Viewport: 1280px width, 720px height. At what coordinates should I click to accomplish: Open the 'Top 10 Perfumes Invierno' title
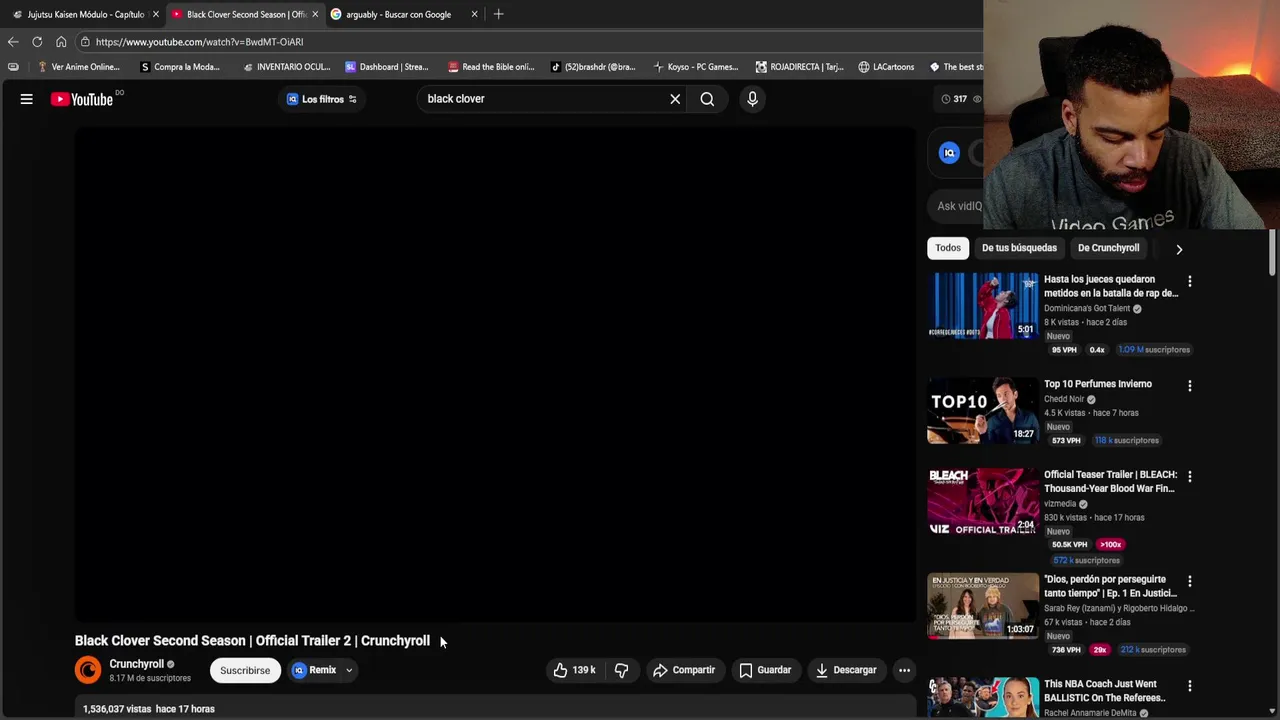(1097, 384)
